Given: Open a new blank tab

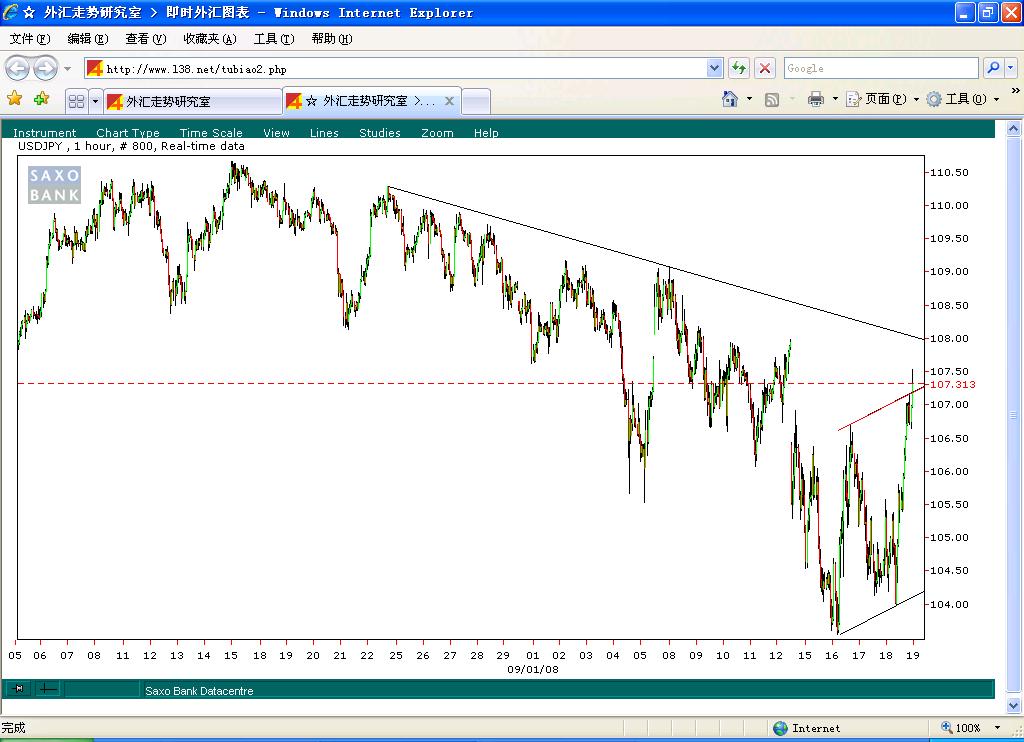Looking at the screenshot, I should (x=476, y=102).
